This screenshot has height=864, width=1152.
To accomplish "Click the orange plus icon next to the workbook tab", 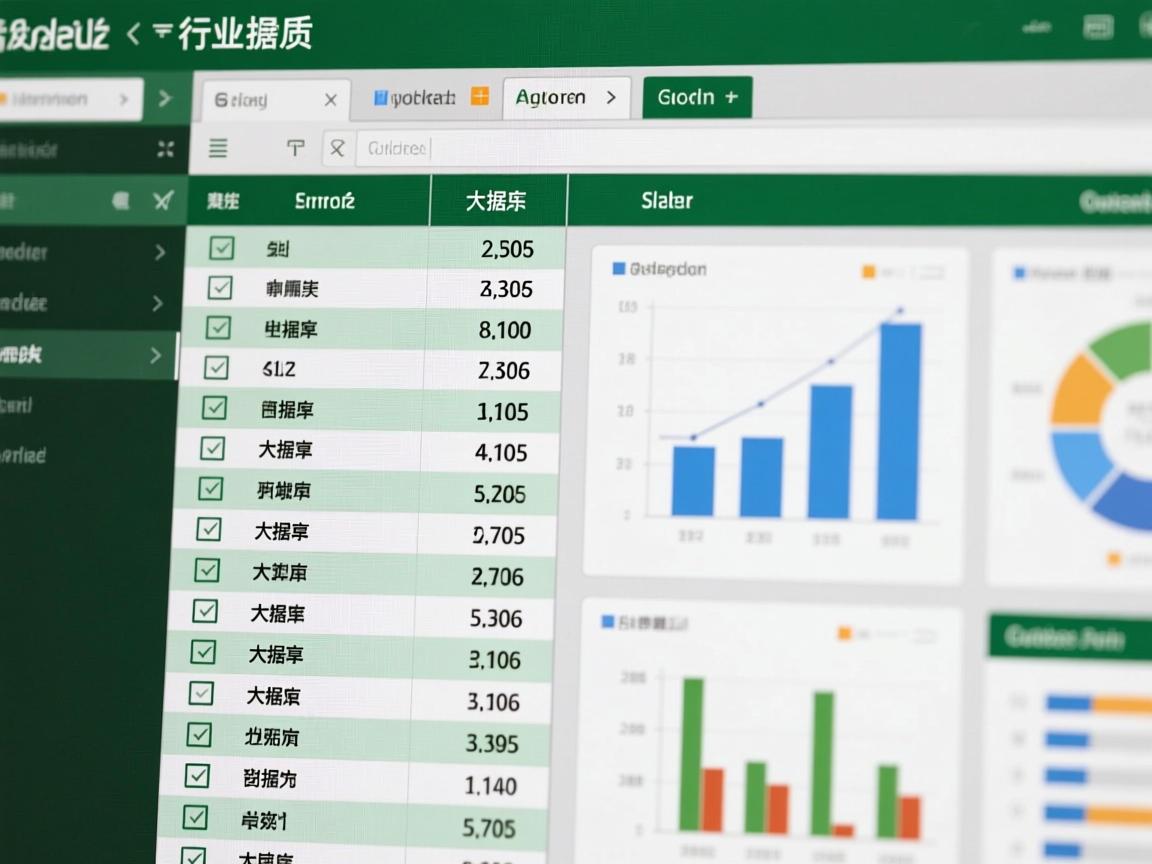I will pos(478,97).
